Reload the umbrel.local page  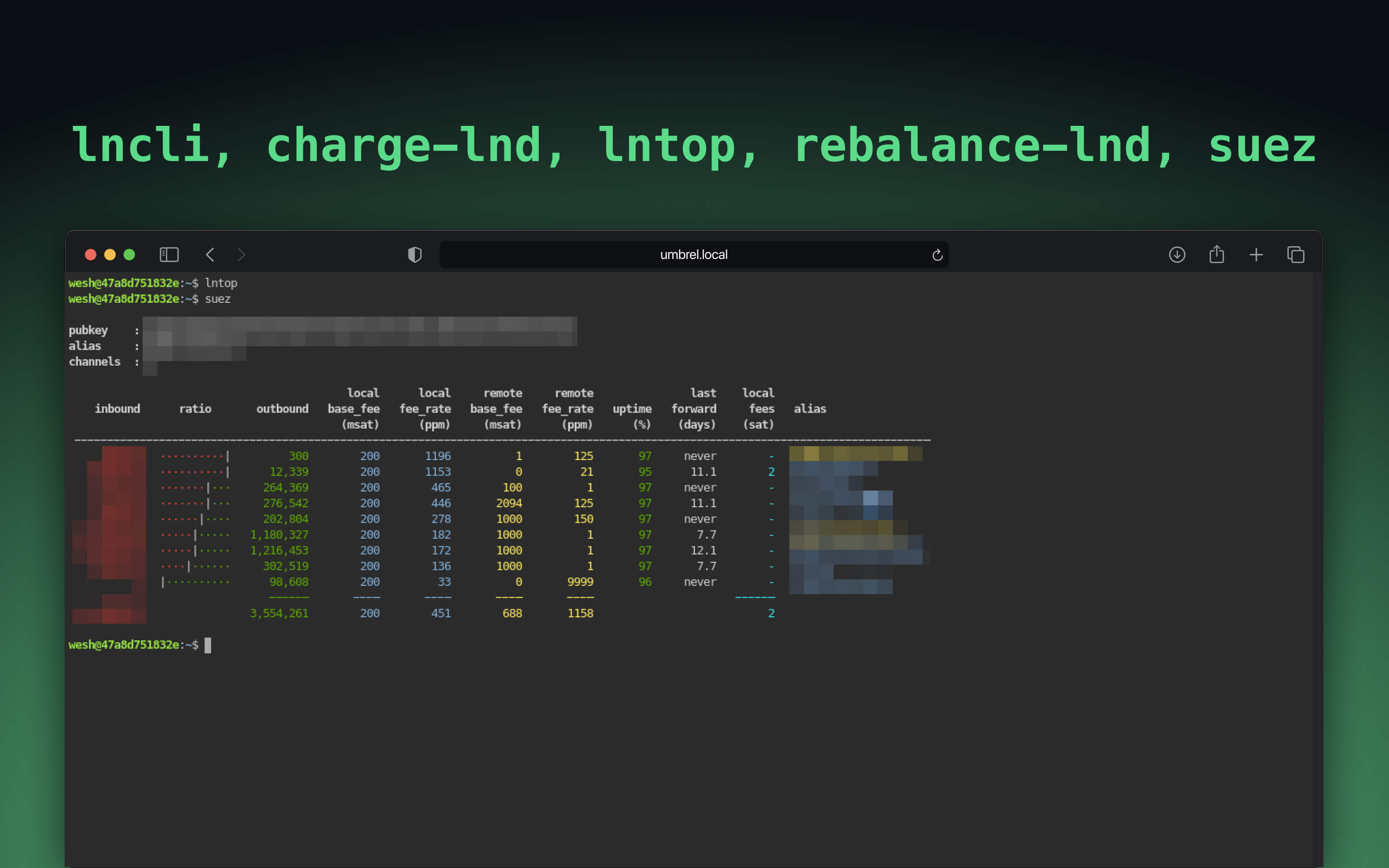tap(937, 254)
